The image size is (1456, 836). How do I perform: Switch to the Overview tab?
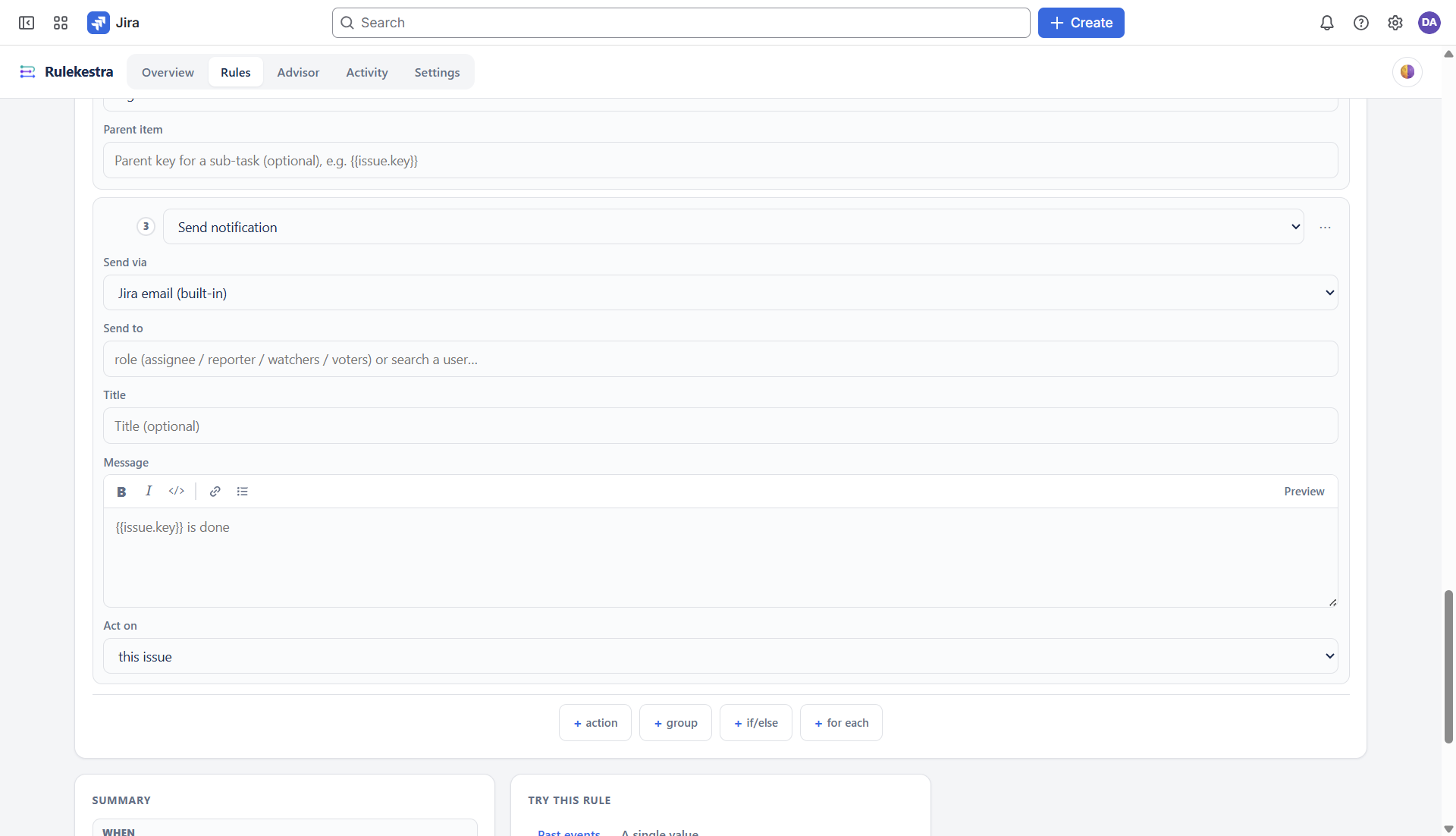point(168,72)
